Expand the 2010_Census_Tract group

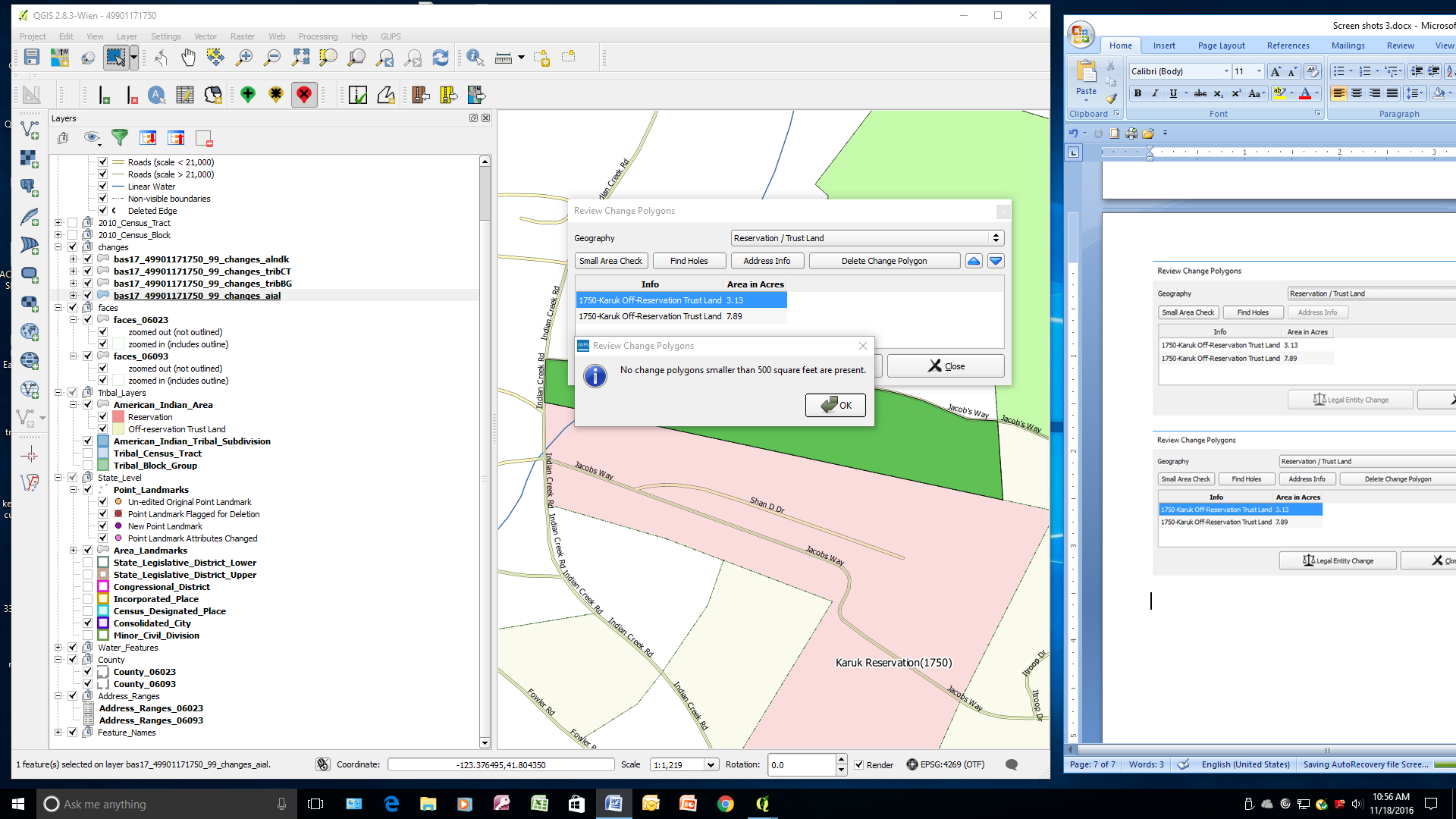click(x=58, y=223)
